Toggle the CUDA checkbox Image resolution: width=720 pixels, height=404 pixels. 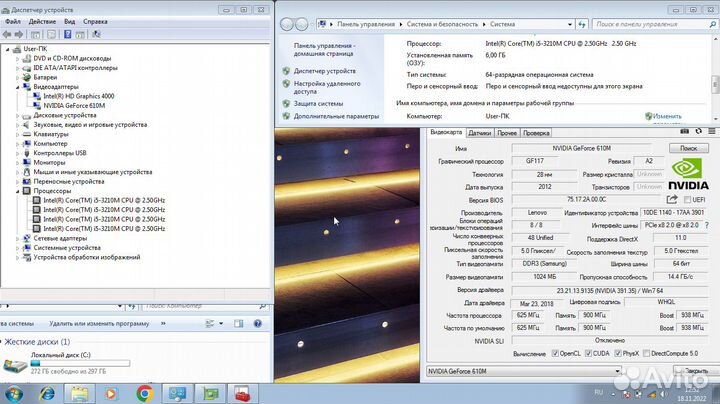(588, 354)
